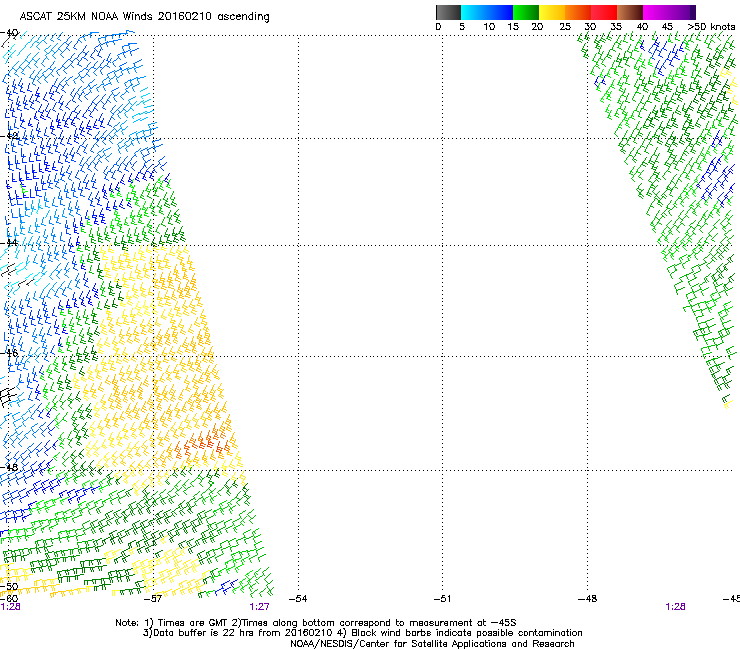Screen dimensions: 740x650
Task: Click the -42 latitude axis label
Action: point(9,136)
